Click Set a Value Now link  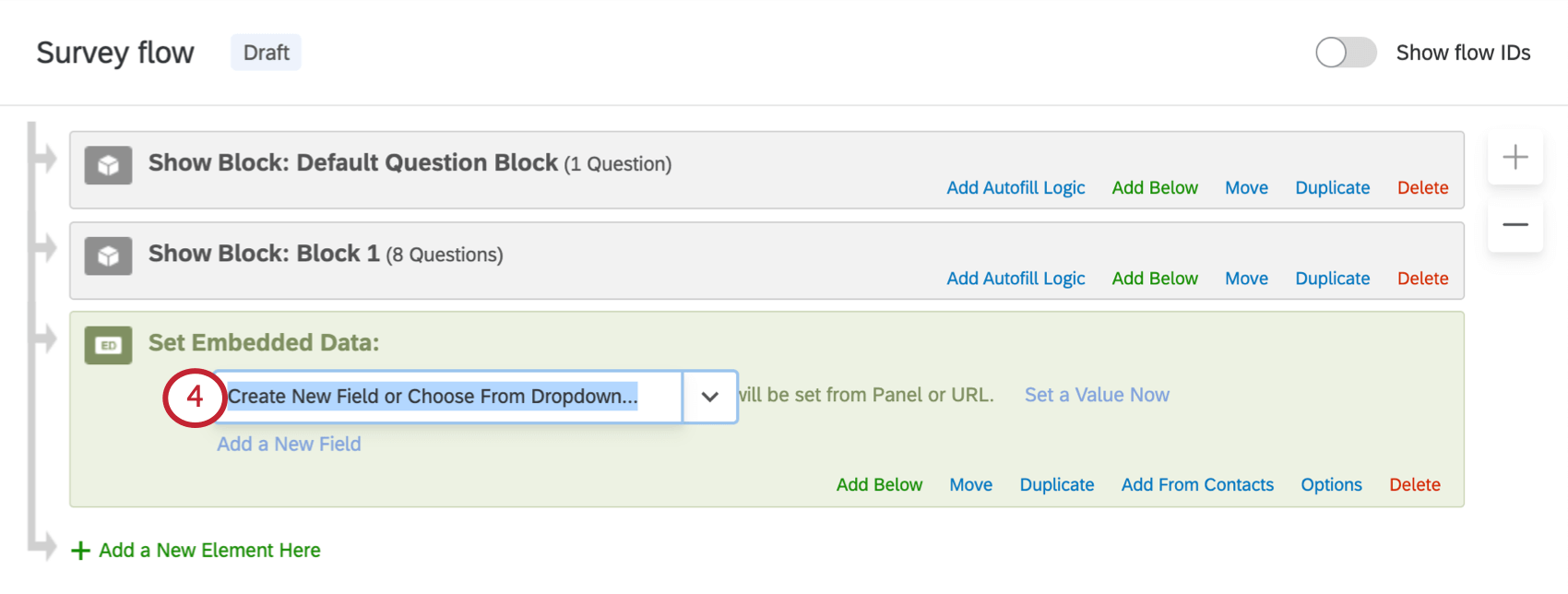click(x=1097, y=395)
